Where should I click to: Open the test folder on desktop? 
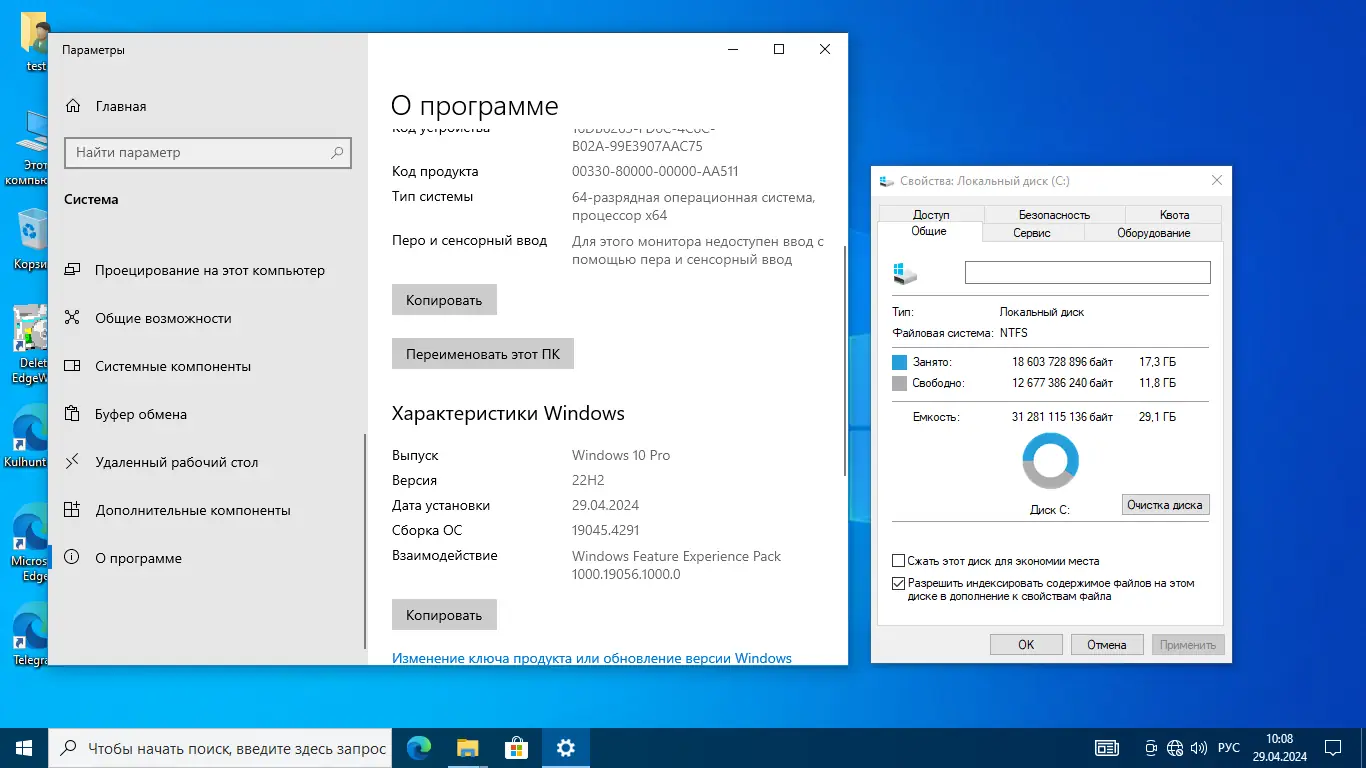[36, 40]
